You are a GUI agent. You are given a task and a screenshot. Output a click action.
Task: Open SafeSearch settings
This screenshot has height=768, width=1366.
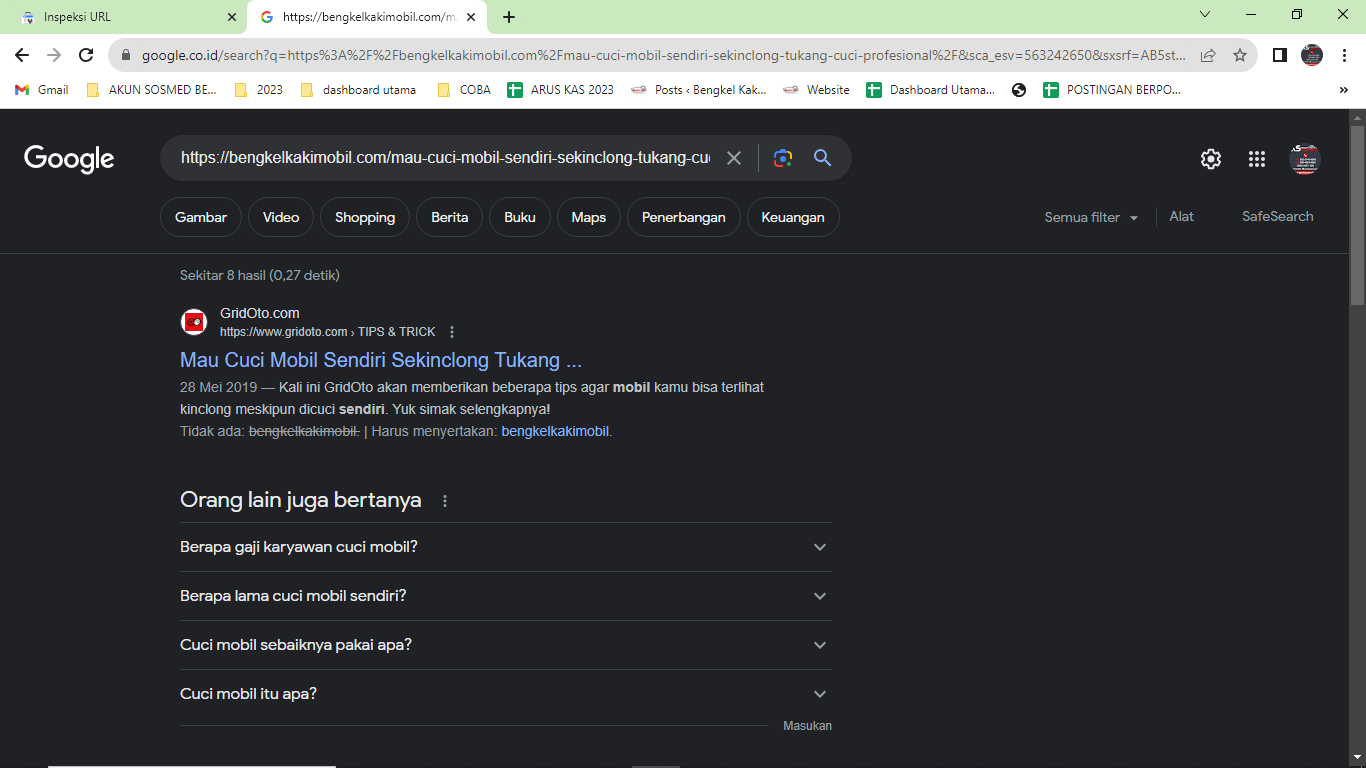[1278, 216]
